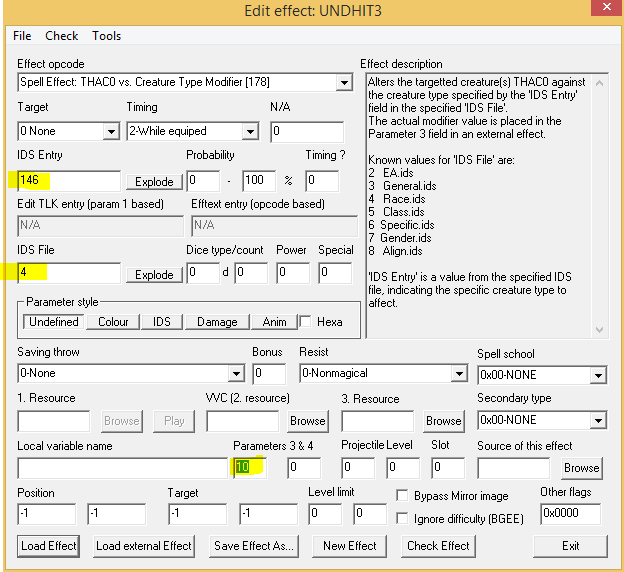Expand the Effect opcode dropdown

[x=344, y=83]
